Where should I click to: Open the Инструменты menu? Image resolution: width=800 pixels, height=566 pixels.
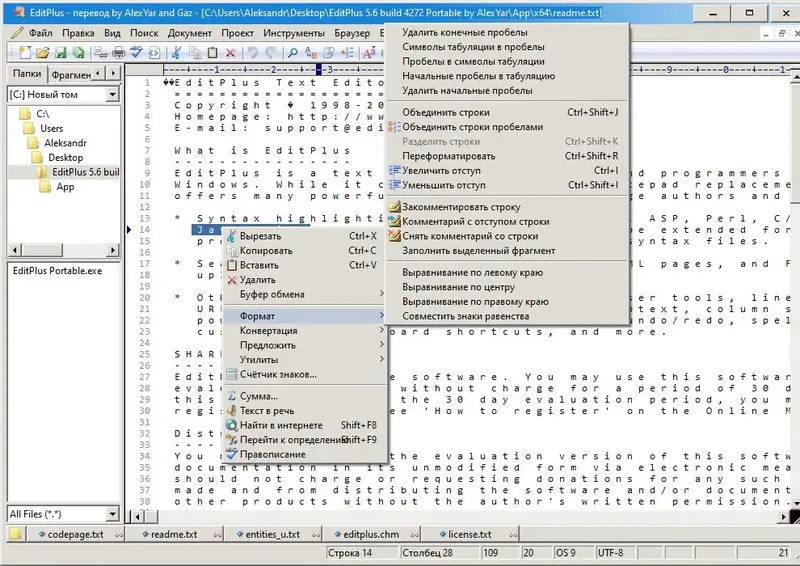click(294, 33)
